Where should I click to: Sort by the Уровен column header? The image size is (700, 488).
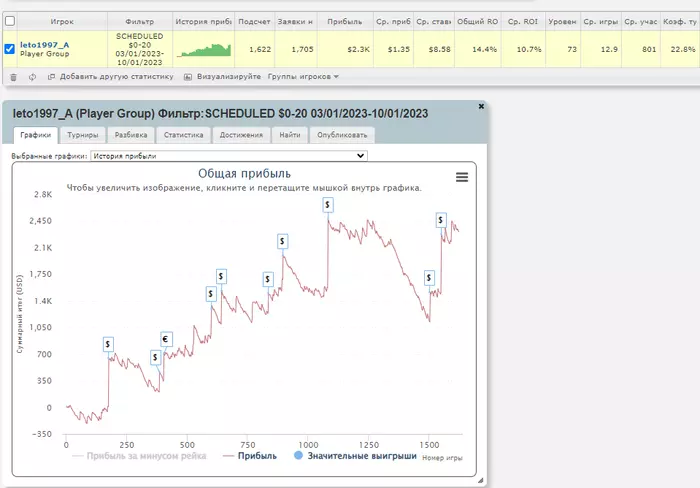tap(562, 21)
